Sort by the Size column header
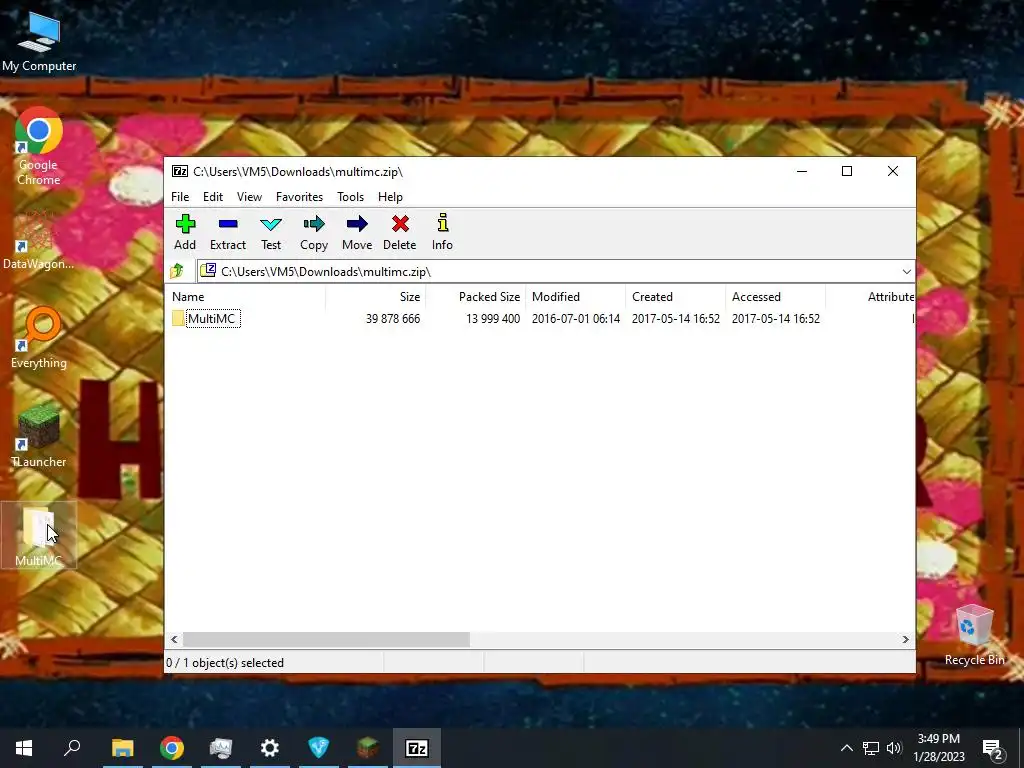The height and width of the screenshot is (768, 1024). [376, 296]
